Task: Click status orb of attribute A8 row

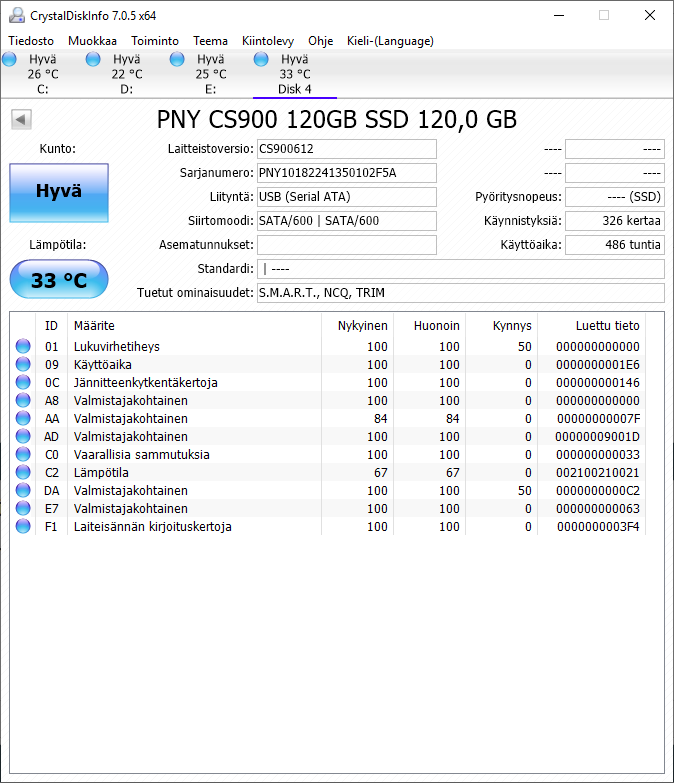Action: pyautogui.click(x=23, y=400)
